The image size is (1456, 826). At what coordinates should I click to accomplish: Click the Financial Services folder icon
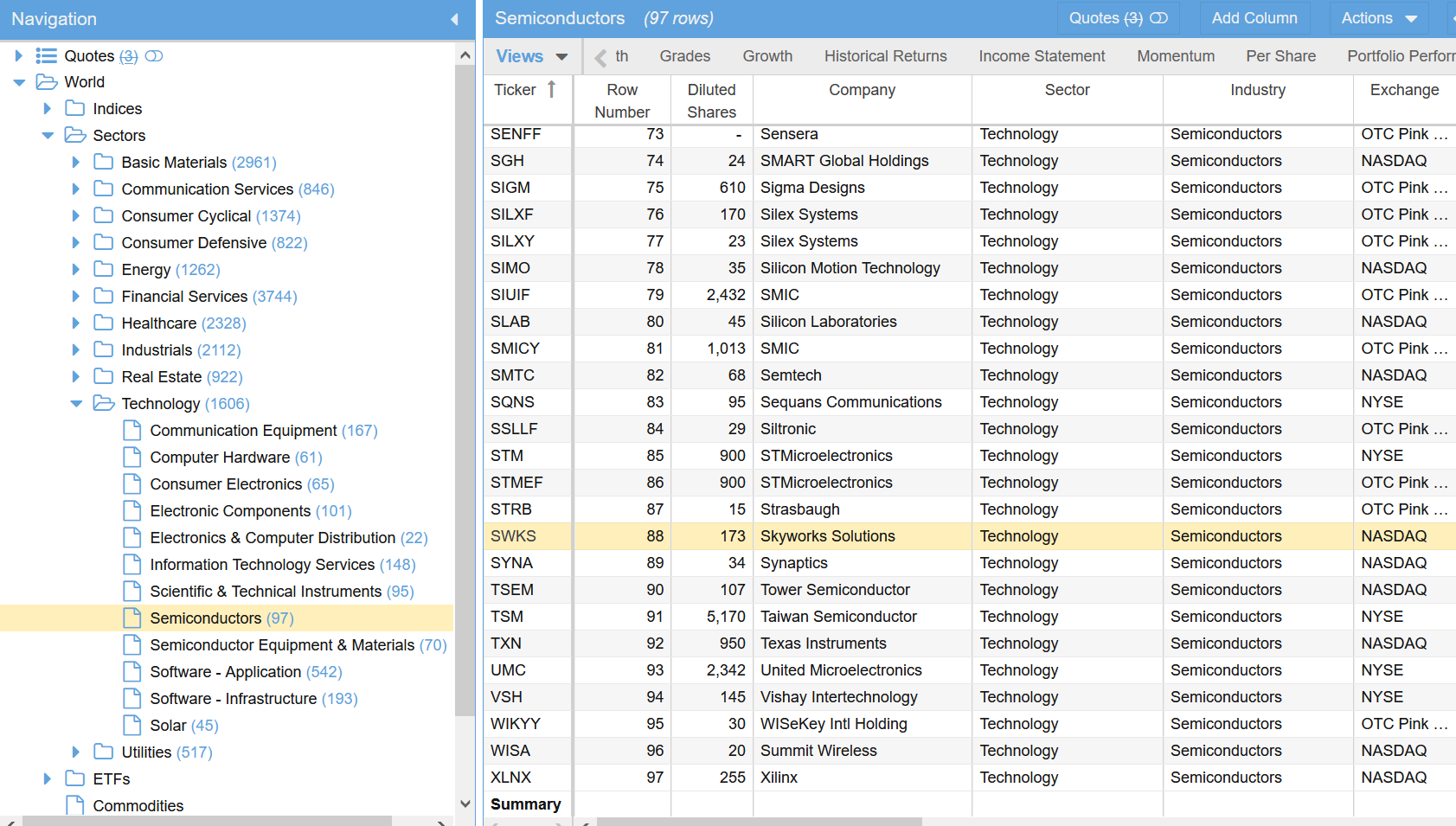click(x=104, y=296)
